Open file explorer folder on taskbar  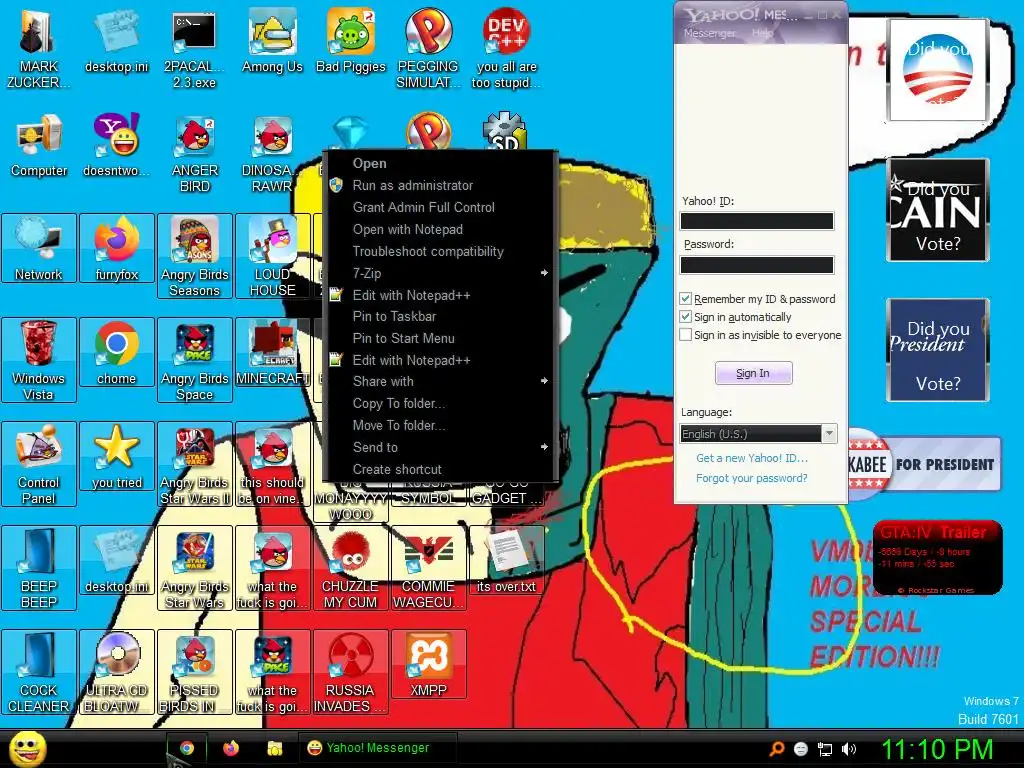[275, 748]
